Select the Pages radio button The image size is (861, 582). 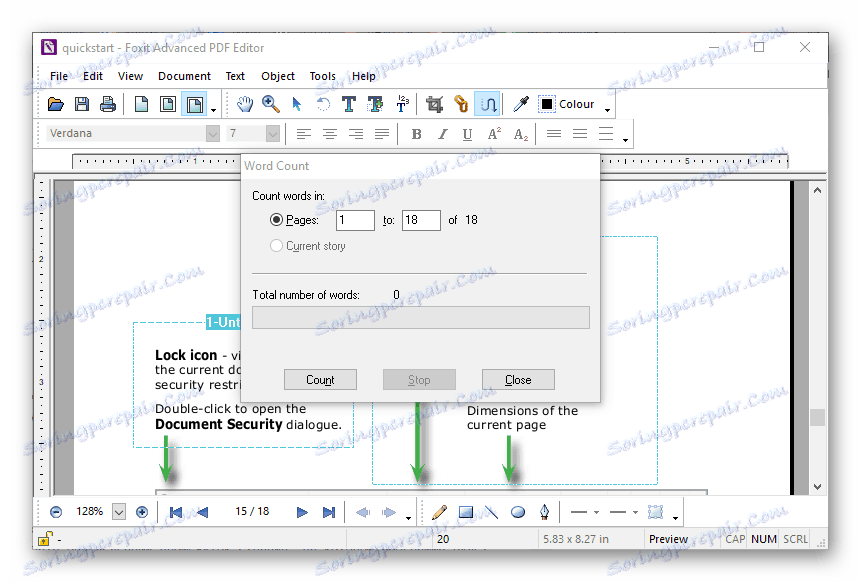[x=276, y=220]
